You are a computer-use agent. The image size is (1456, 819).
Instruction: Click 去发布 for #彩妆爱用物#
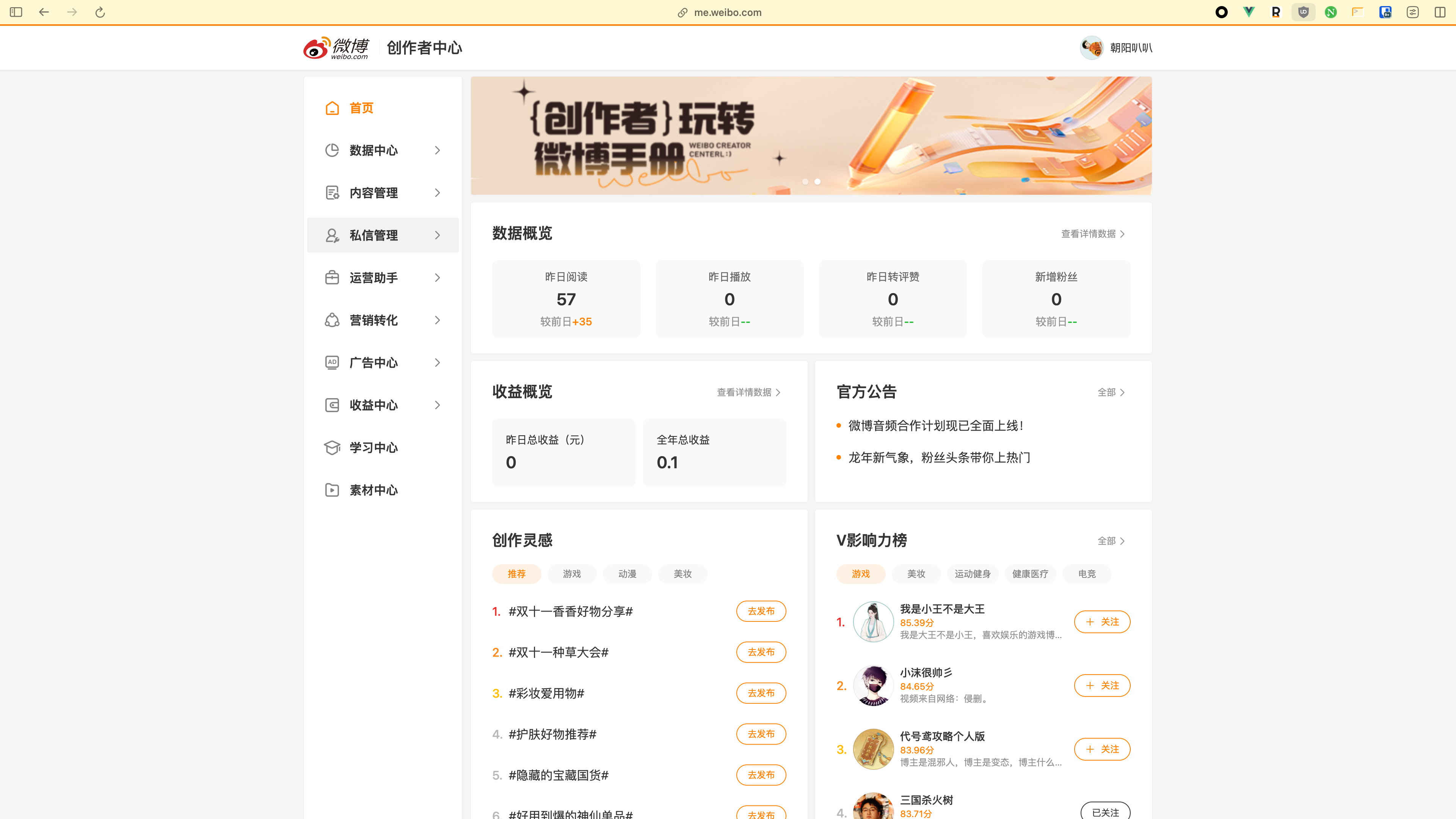pyautogui.click(x=761, y=693)
